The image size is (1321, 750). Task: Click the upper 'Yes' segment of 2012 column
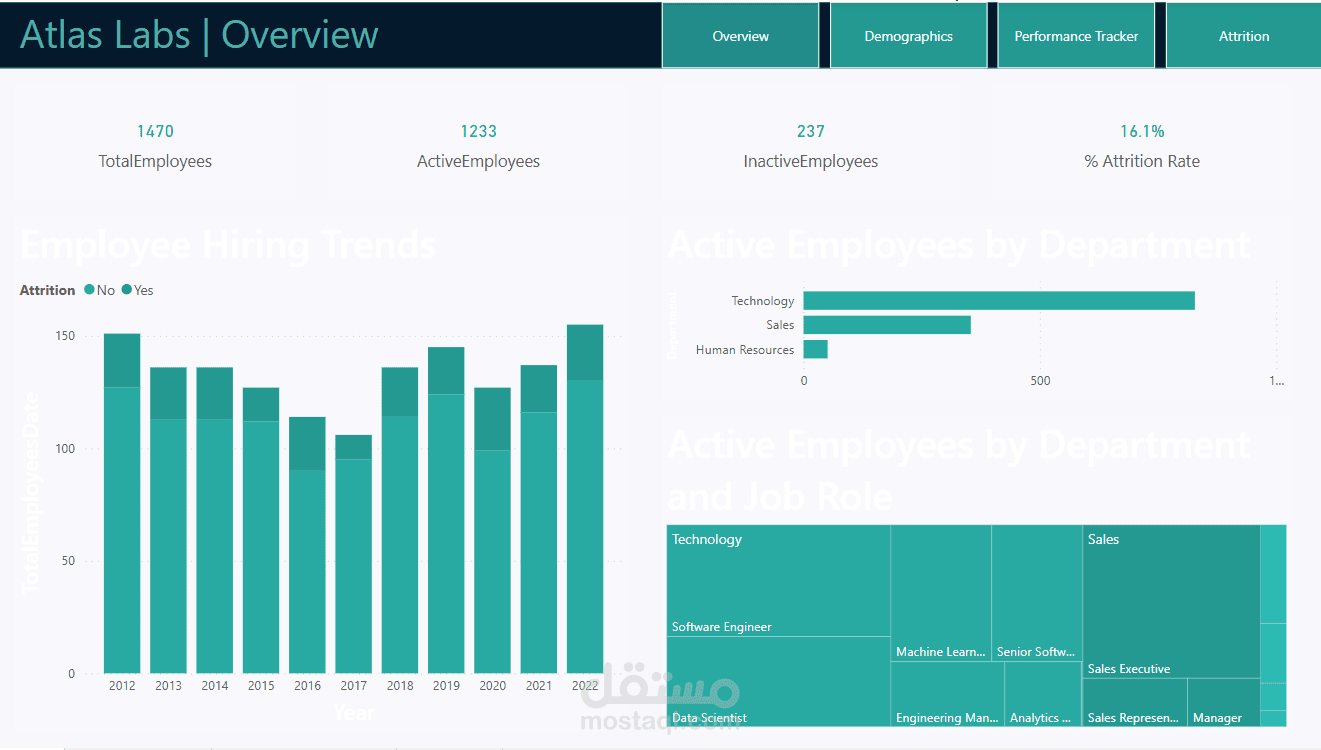point(122,360)
